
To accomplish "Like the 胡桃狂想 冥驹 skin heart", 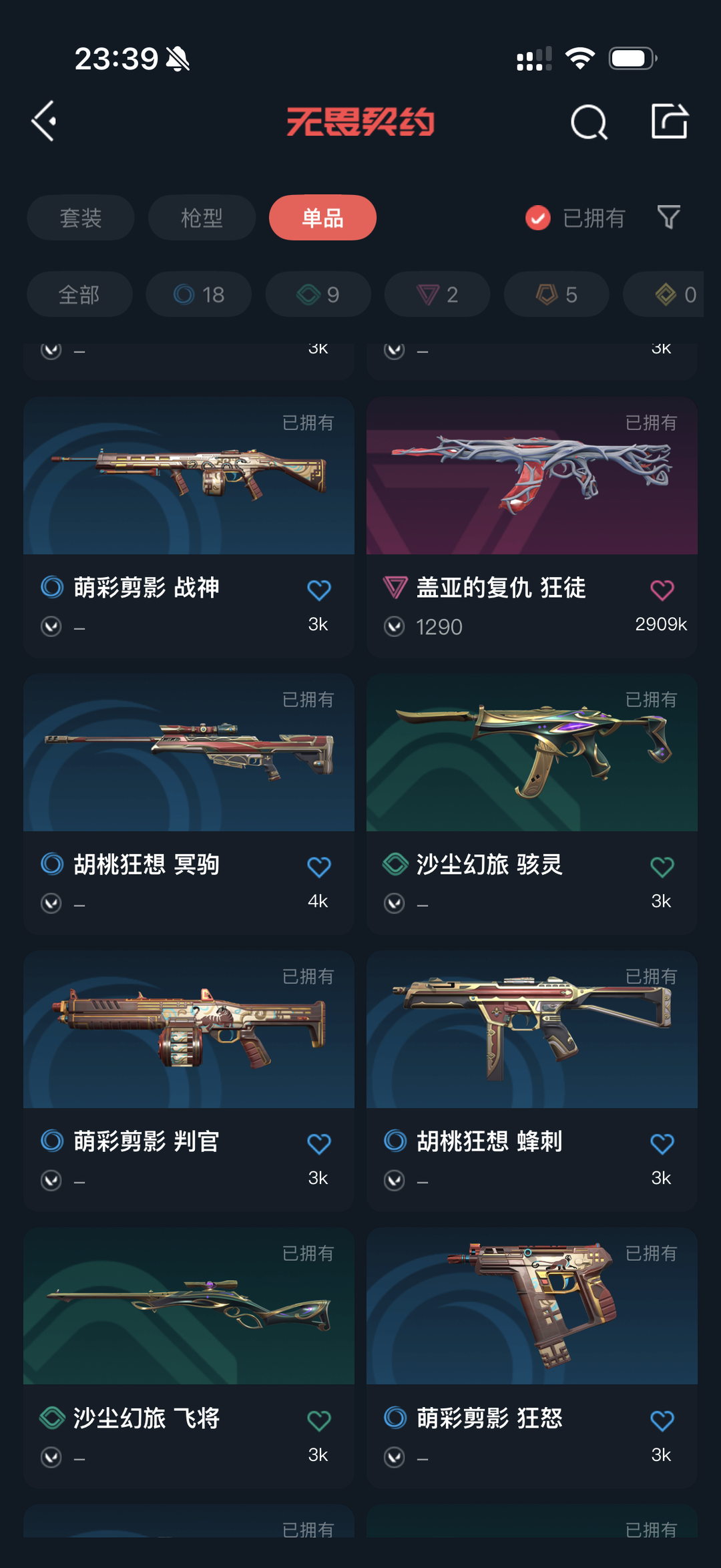I will click(x=318, y=867).
